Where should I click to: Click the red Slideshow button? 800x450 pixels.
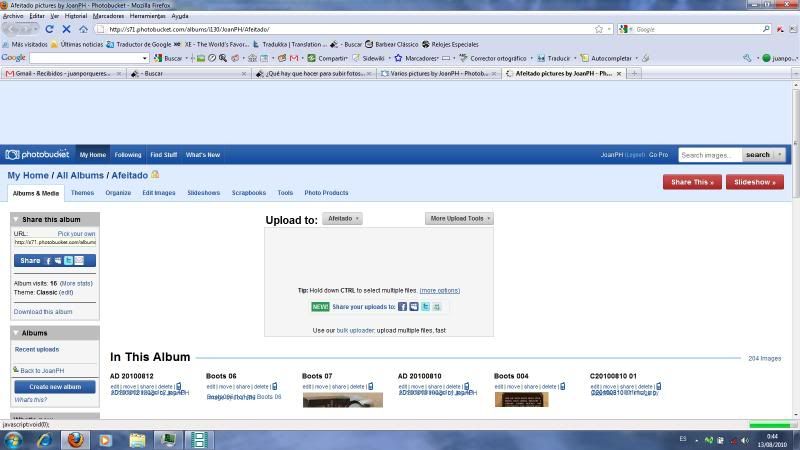coord(755,182)
